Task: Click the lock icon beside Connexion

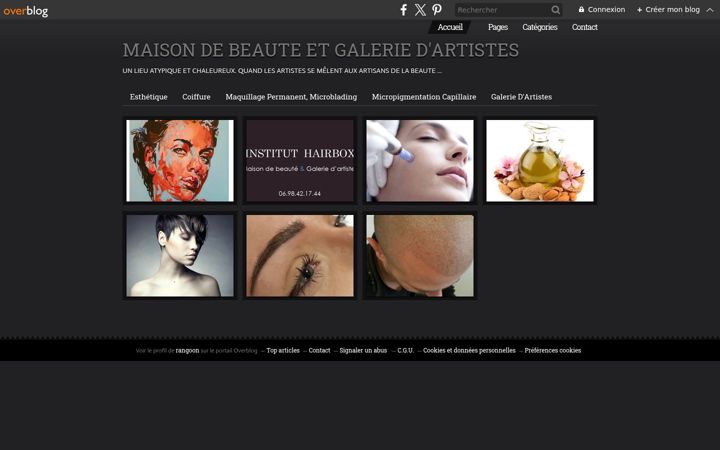Action: coord(581,9)
